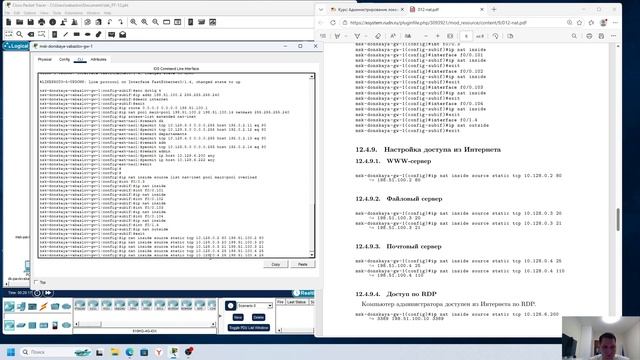640x360 pixels.
Task: Add PDF page to browser favorites star
Action: pos(579,23)
